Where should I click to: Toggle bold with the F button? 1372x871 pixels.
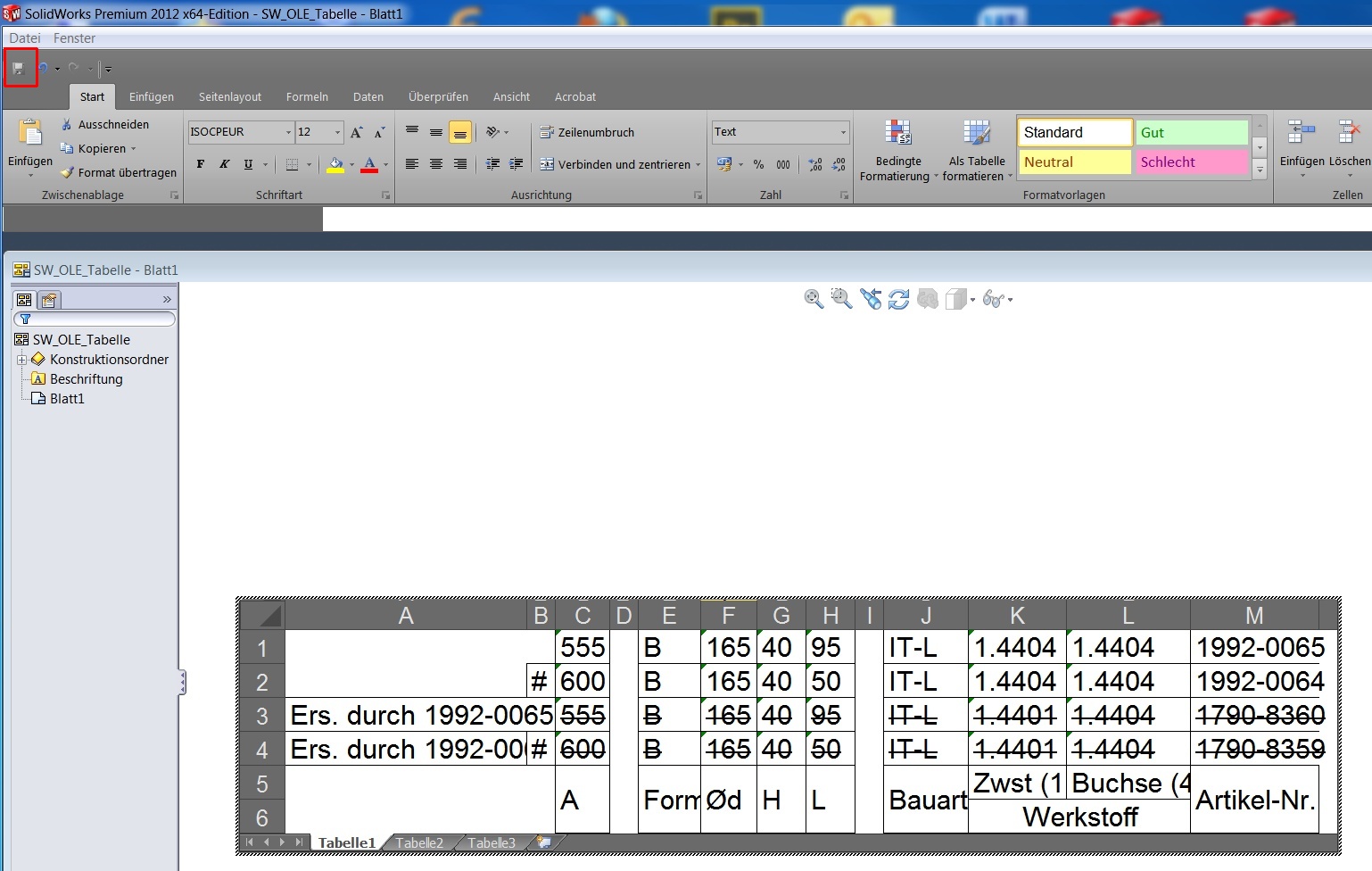pyautogui.click(x=200, y=164)
